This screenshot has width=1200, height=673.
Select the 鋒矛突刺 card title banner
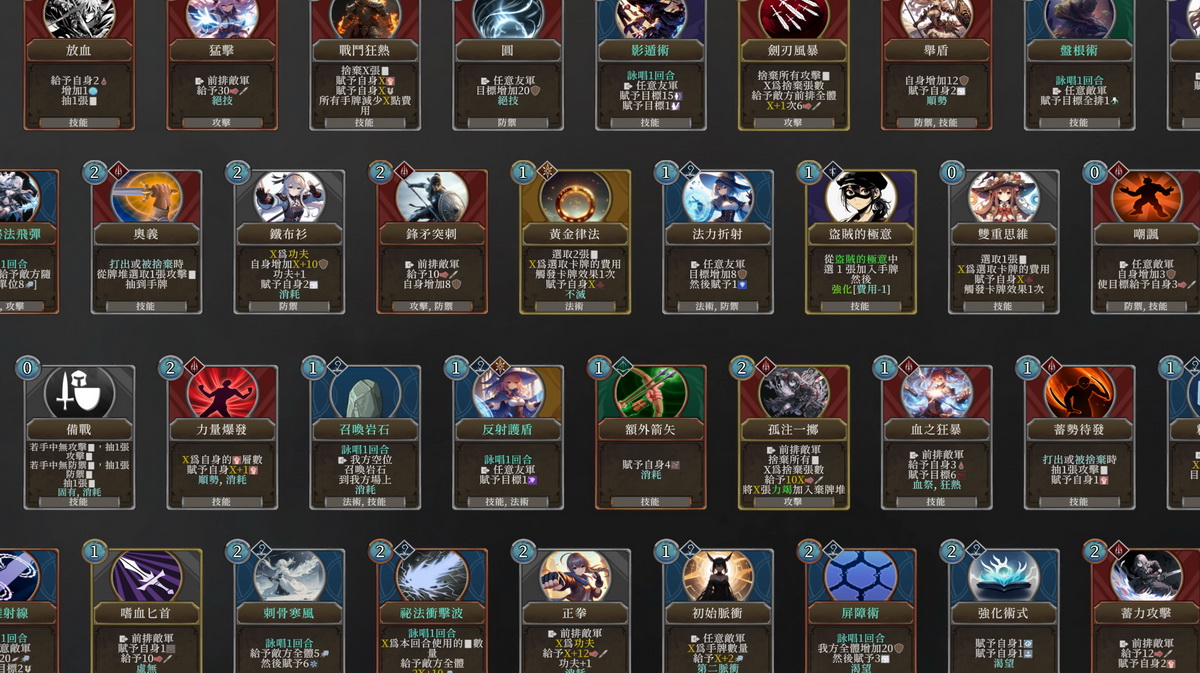click(432, 234)
